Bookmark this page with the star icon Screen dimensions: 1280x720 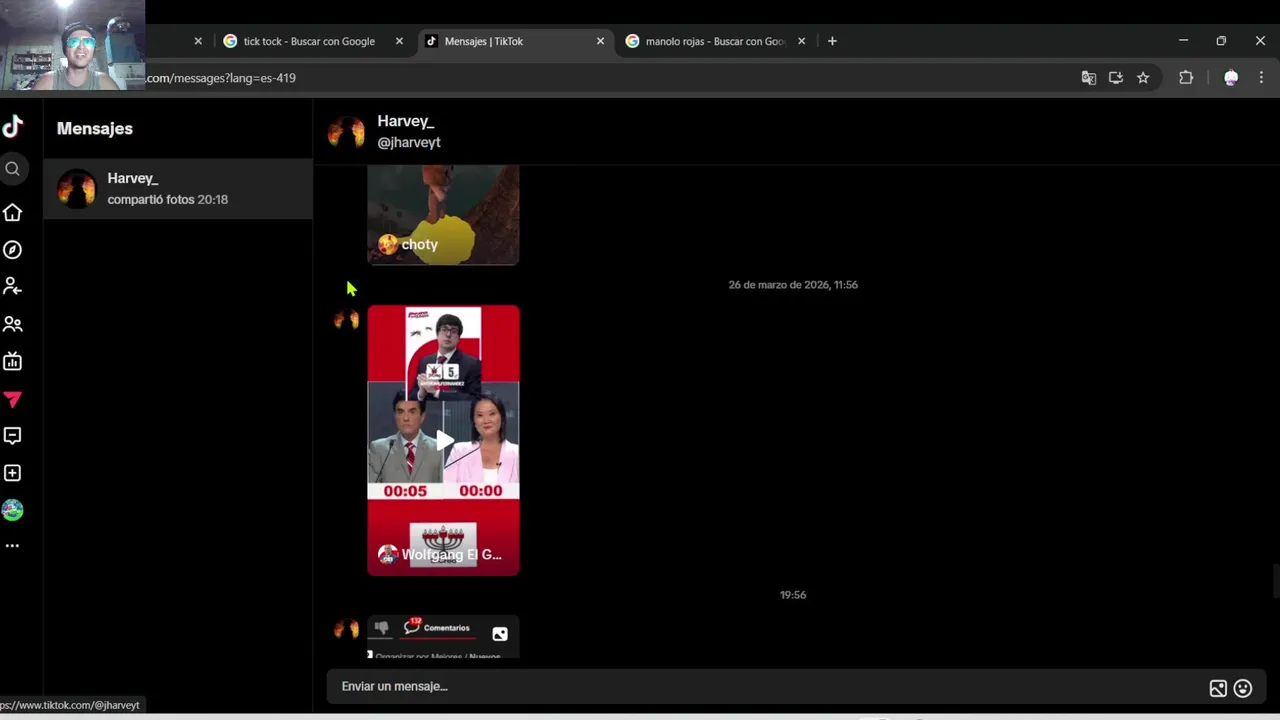[1143, 78]
